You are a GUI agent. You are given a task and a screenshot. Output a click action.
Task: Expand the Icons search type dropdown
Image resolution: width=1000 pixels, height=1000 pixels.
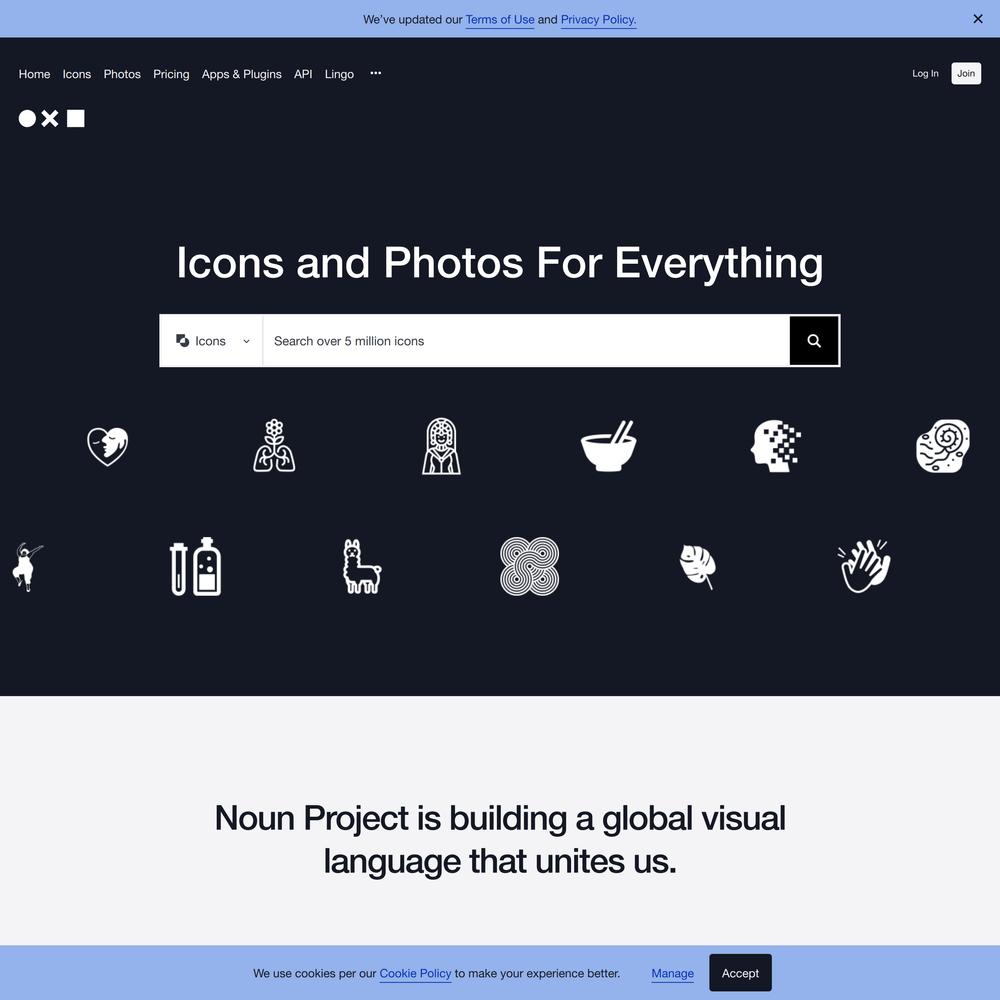point(212,341)
